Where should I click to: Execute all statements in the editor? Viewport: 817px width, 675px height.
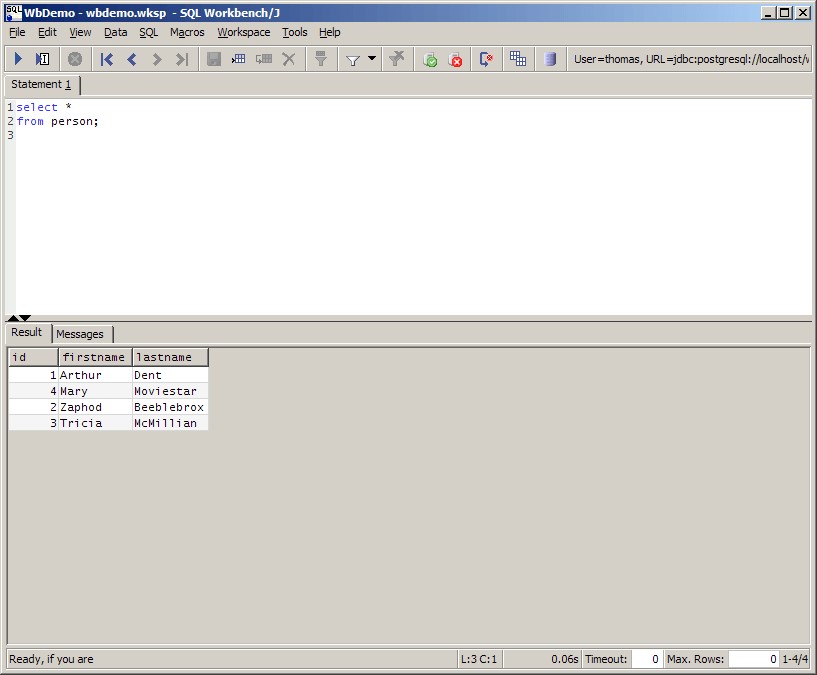[17, 58]
